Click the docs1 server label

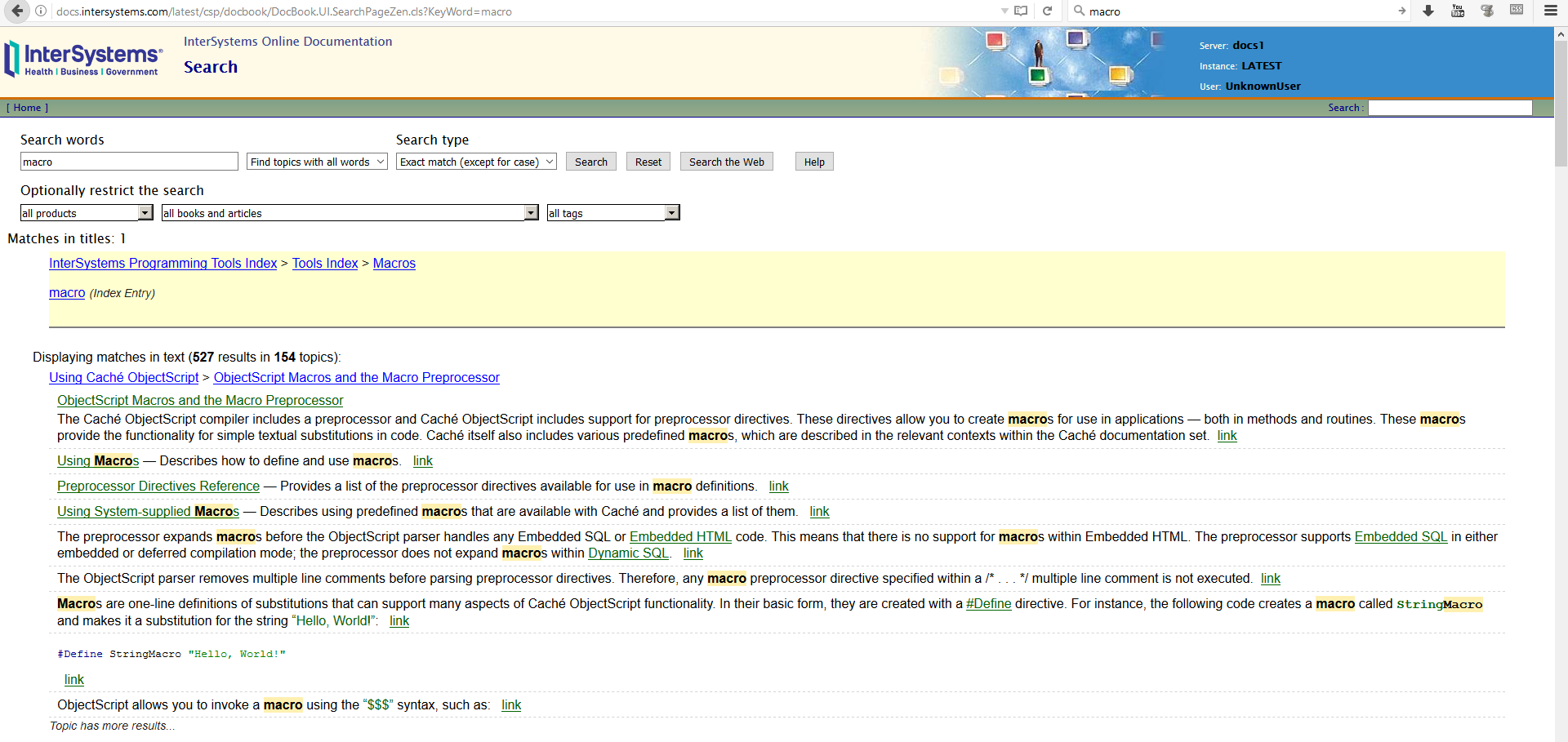pos(1248,45)
